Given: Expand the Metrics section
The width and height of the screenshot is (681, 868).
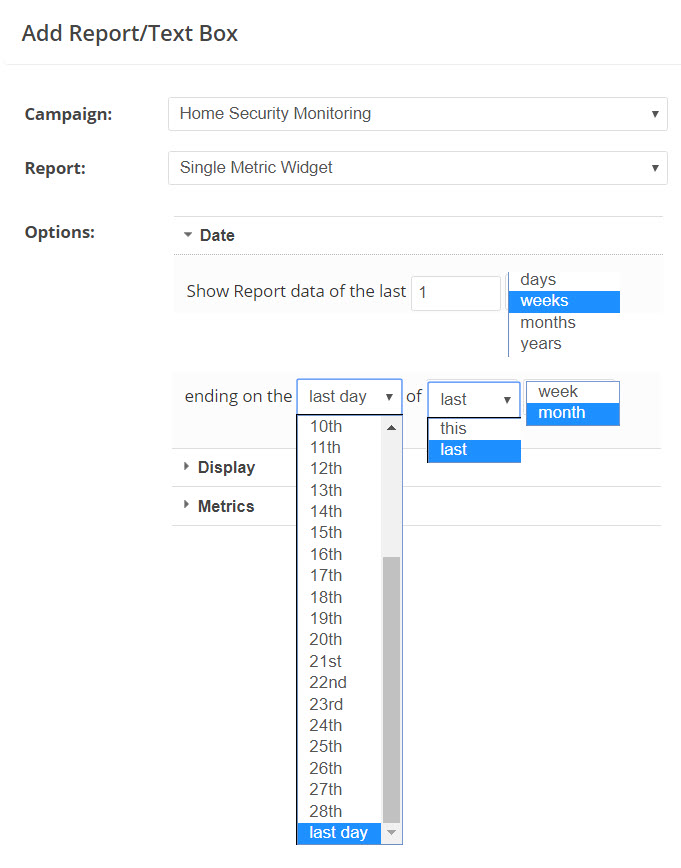Looking at the screenshot, I should coord(226,506).
